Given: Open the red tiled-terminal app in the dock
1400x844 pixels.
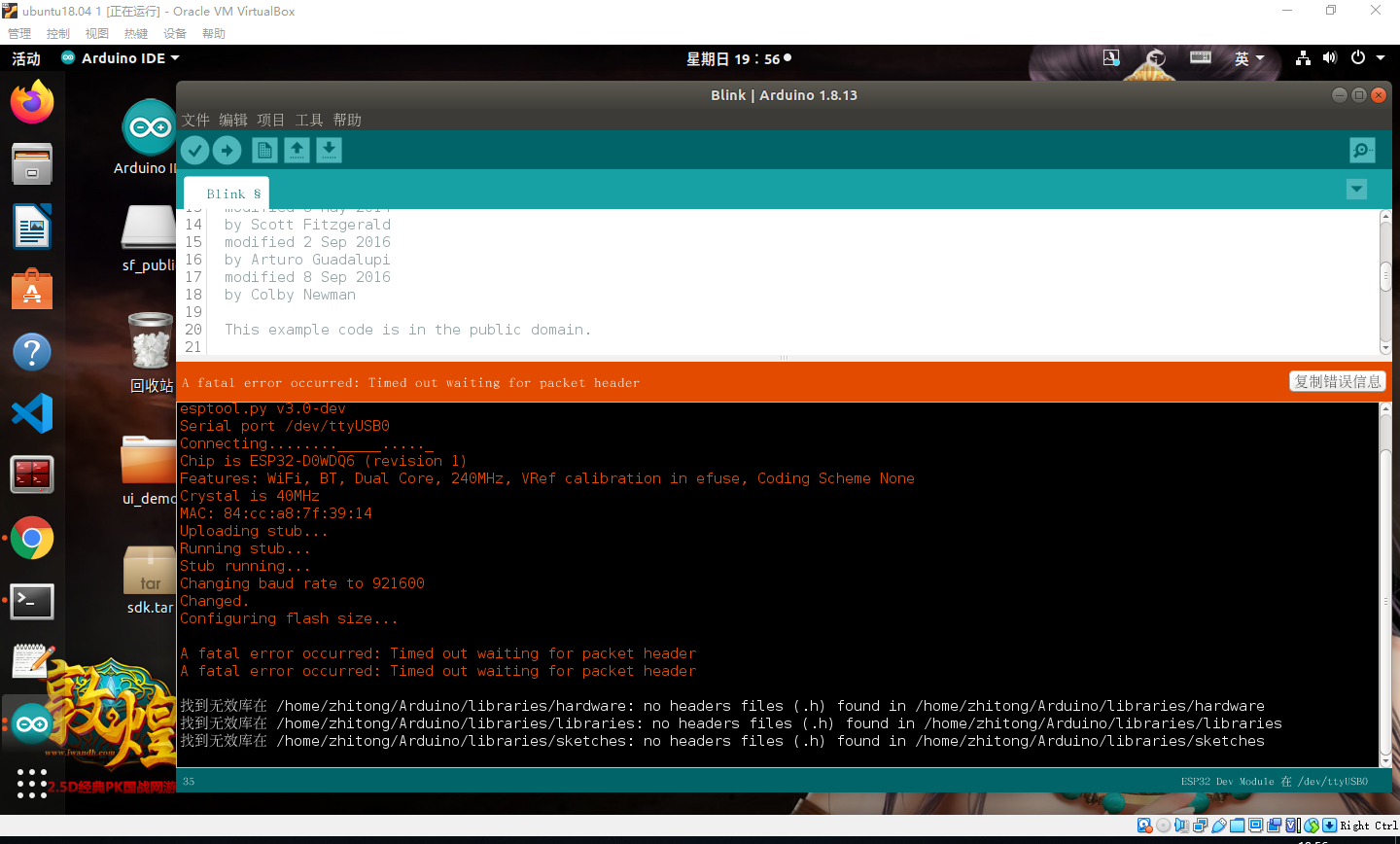Looking at the screenshot, I should [x=32, y=475].
